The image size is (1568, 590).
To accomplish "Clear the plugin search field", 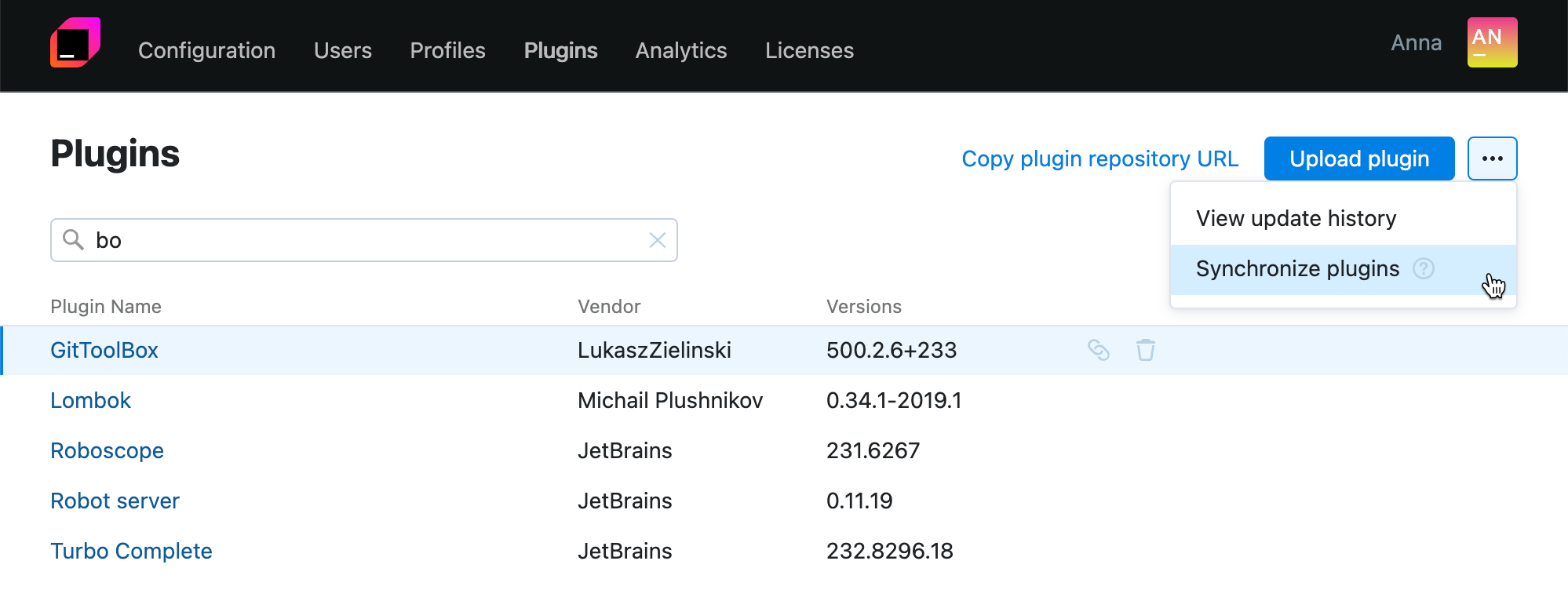I will point(657,240).
